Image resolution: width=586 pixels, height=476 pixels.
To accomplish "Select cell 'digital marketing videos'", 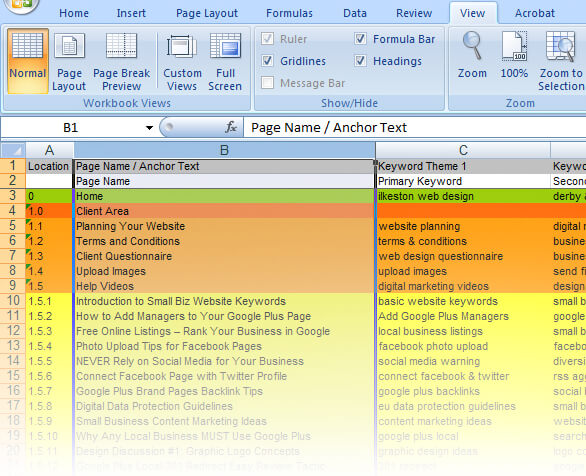I will click(x=463, y=286).
